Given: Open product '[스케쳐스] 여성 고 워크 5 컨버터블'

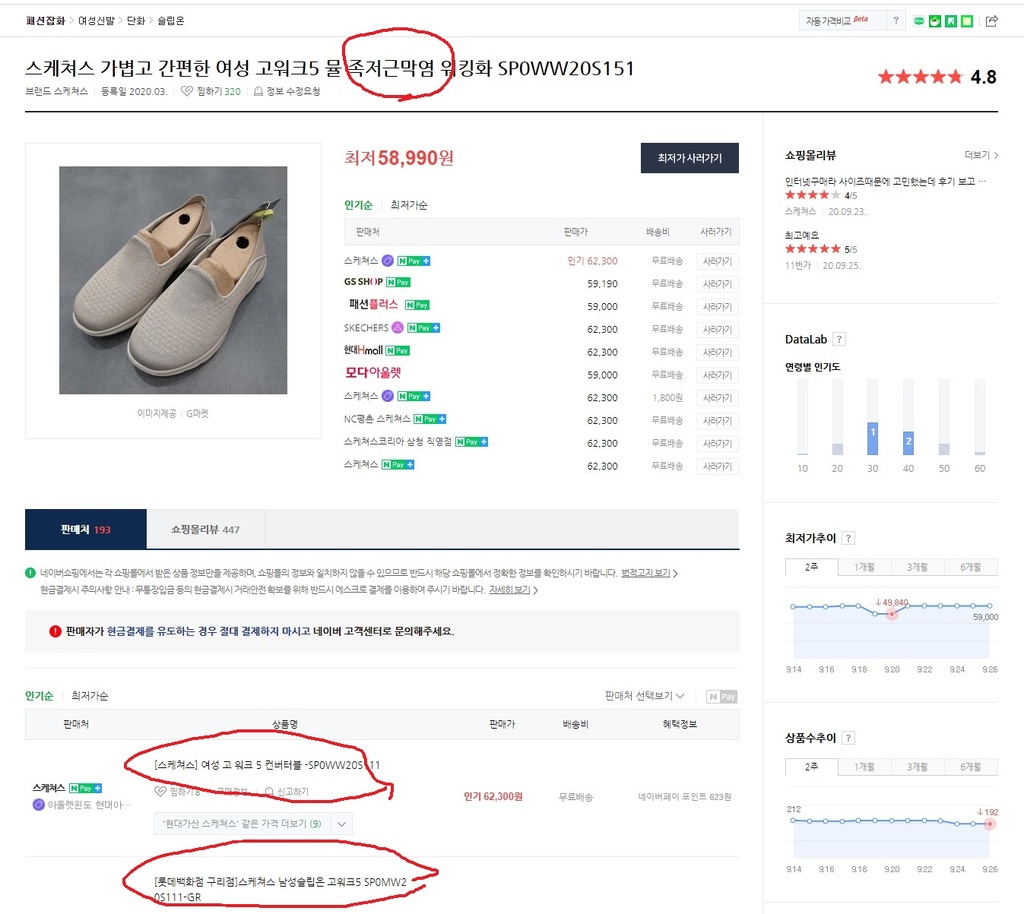Looking at the screenshot, I should [266, 765].
